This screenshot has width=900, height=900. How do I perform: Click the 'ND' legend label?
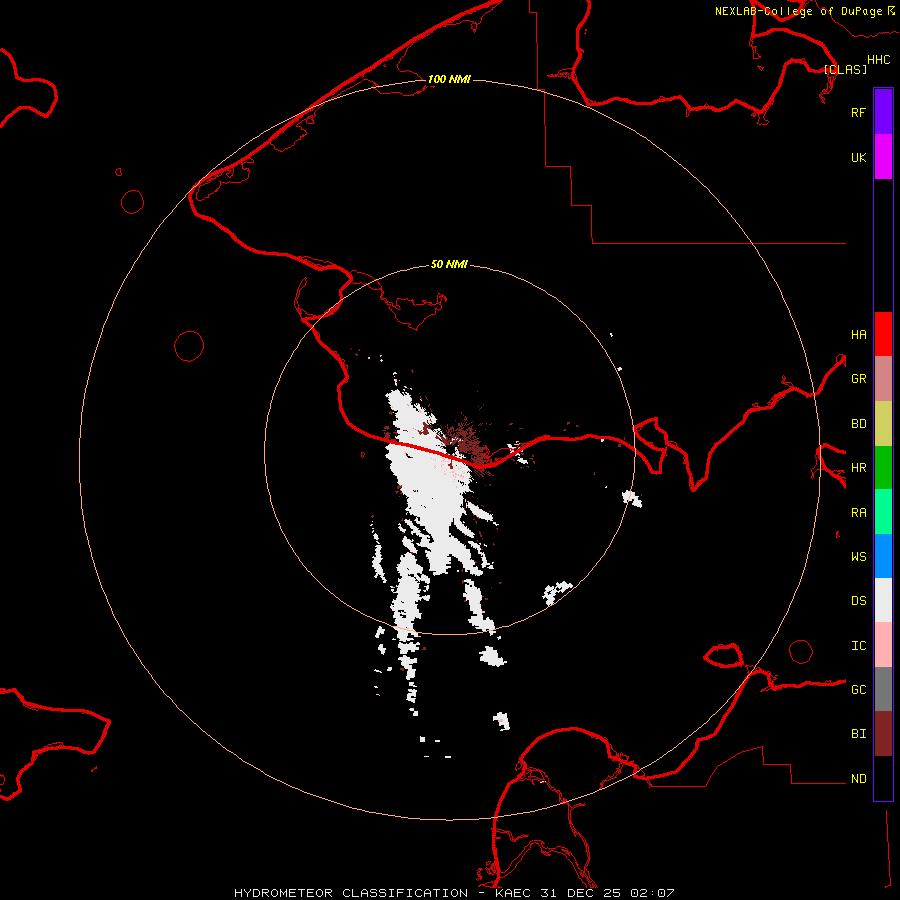pyautogui.click(x=858, y=779)
